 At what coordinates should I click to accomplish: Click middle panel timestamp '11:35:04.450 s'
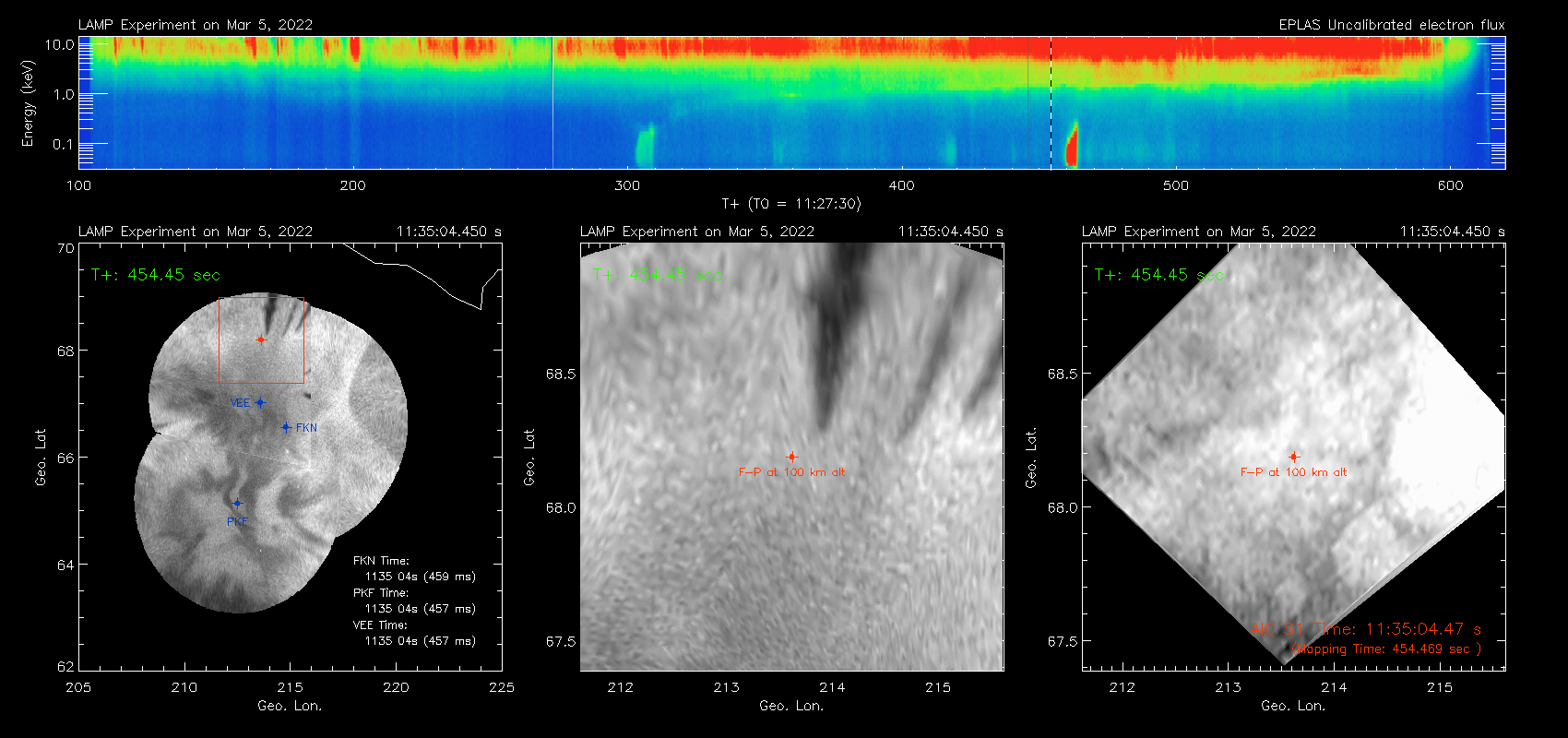(x=951, y=232)
